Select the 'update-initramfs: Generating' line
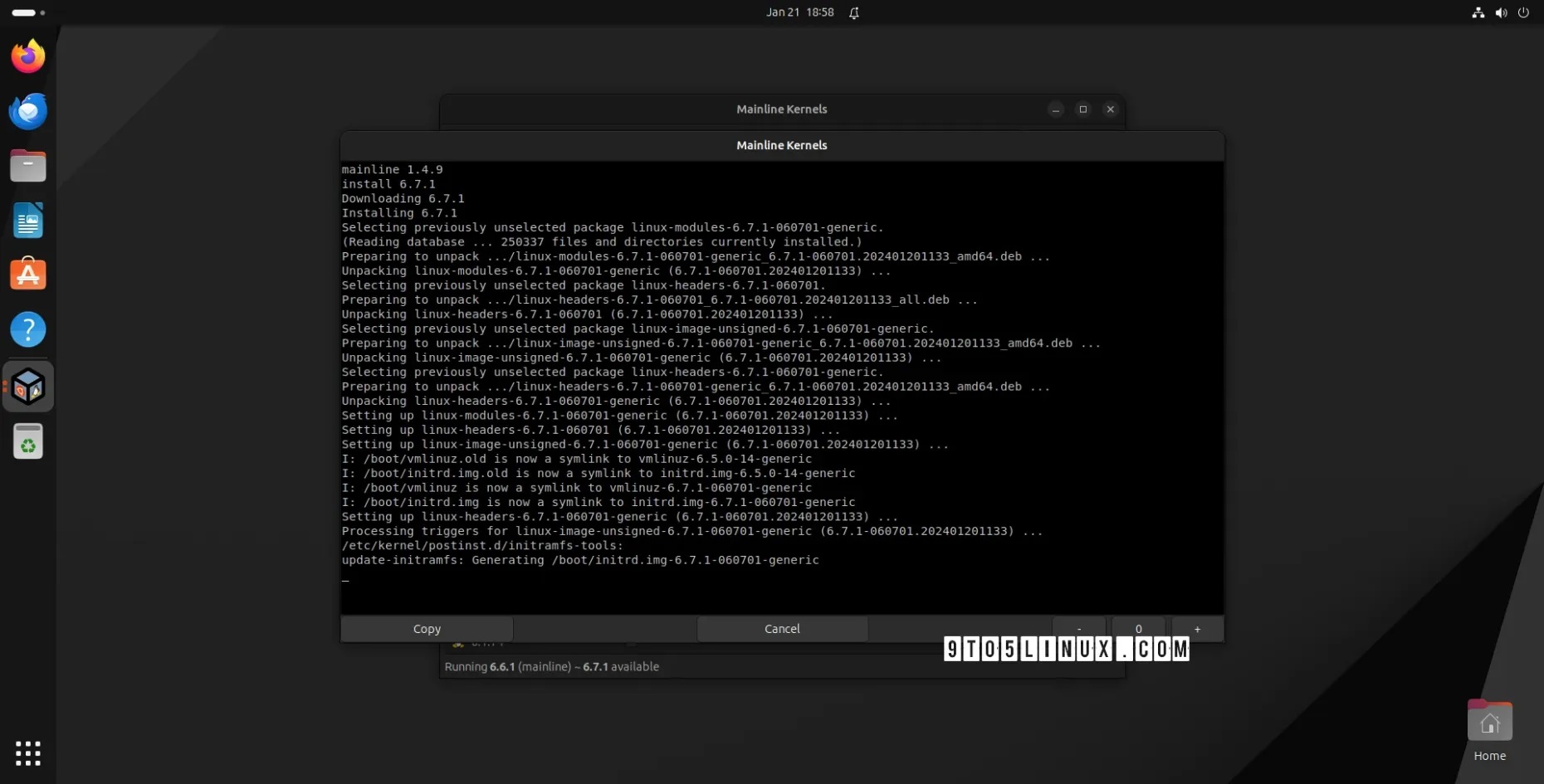1544x784 pixels. click(580, 560)
